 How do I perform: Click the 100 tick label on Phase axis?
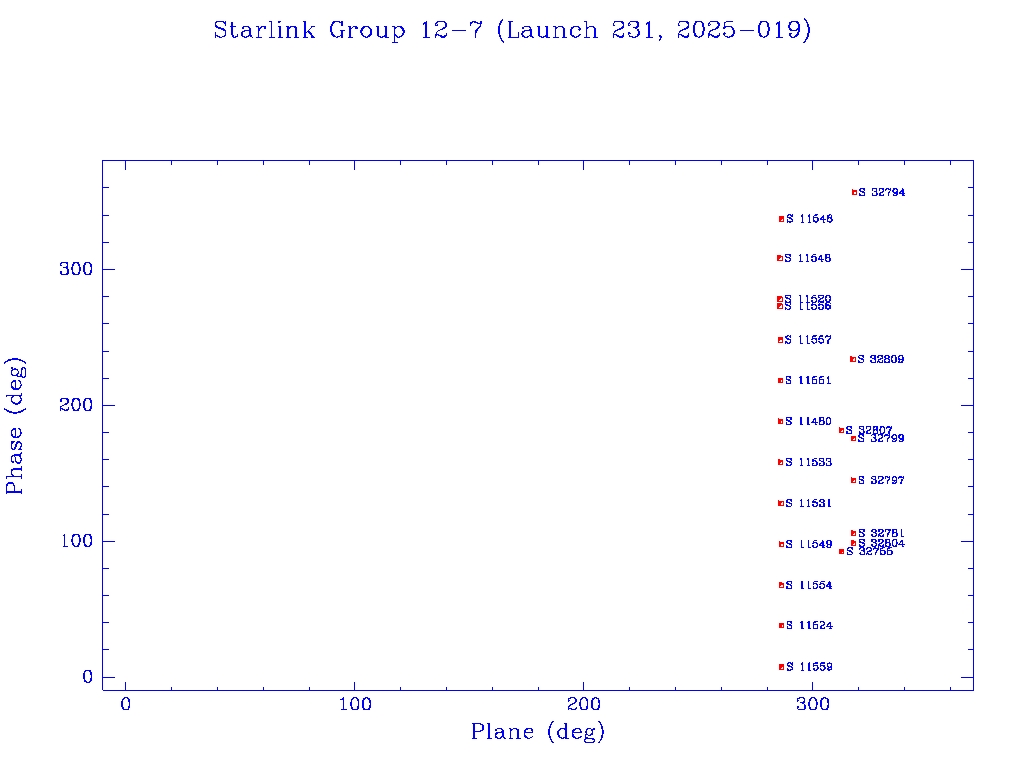click(x=76, y=541)
